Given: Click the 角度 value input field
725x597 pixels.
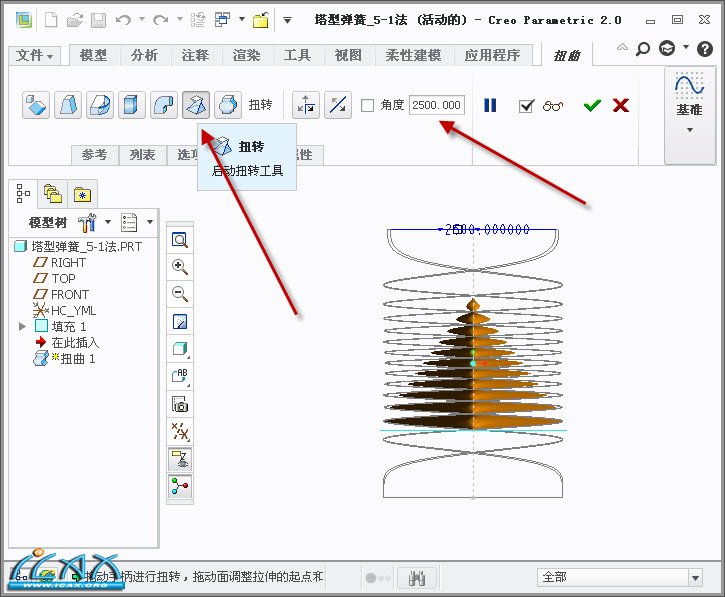Looking at the screenshot, I should [x=436, y=105].
